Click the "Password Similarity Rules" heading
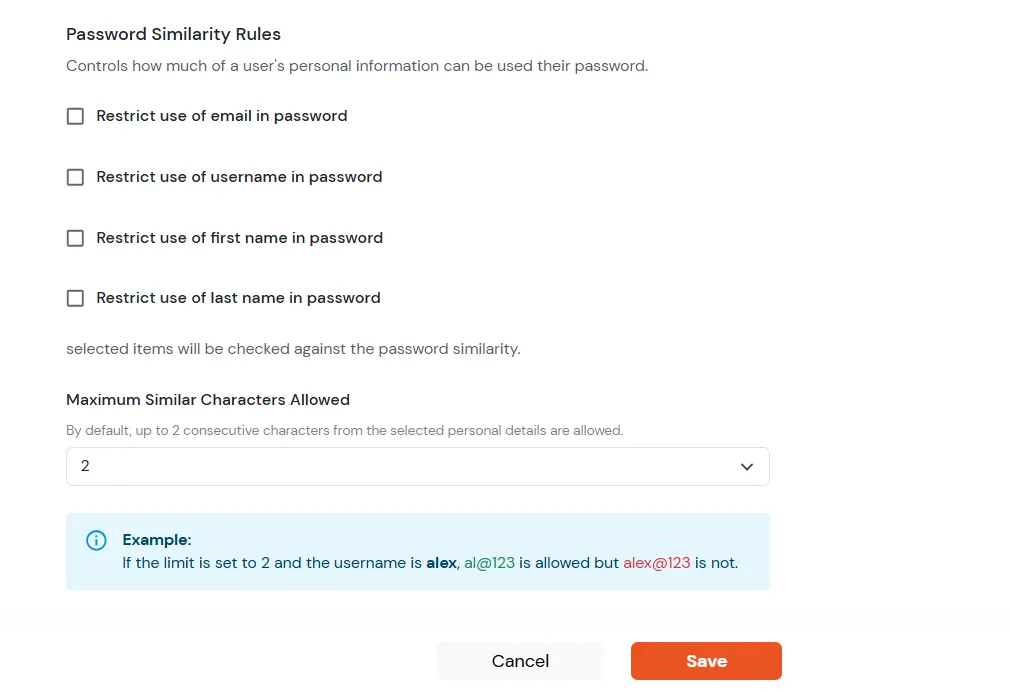This screenshot has width=1010, height=692. (x=173, y=34)
